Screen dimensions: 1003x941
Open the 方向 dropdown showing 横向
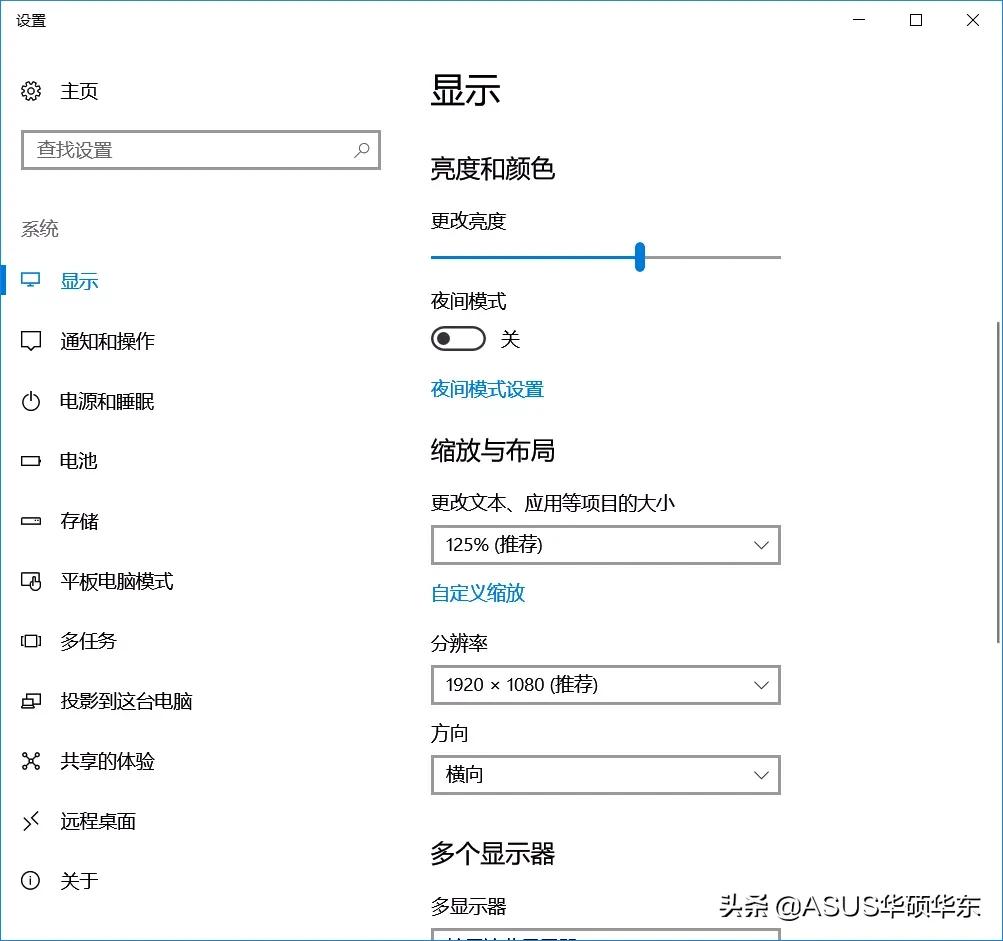[605, 775]
